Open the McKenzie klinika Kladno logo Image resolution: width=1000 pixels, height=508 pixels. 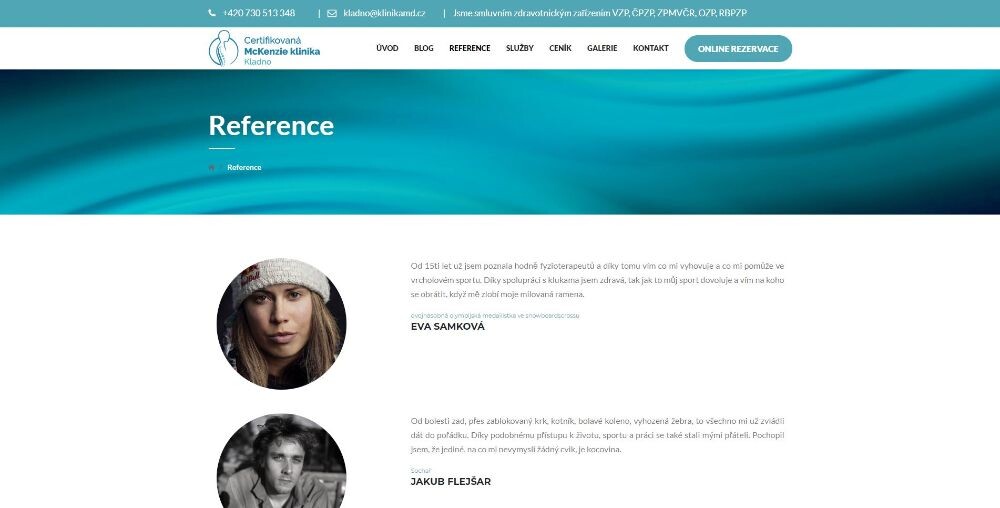(264, 48)
